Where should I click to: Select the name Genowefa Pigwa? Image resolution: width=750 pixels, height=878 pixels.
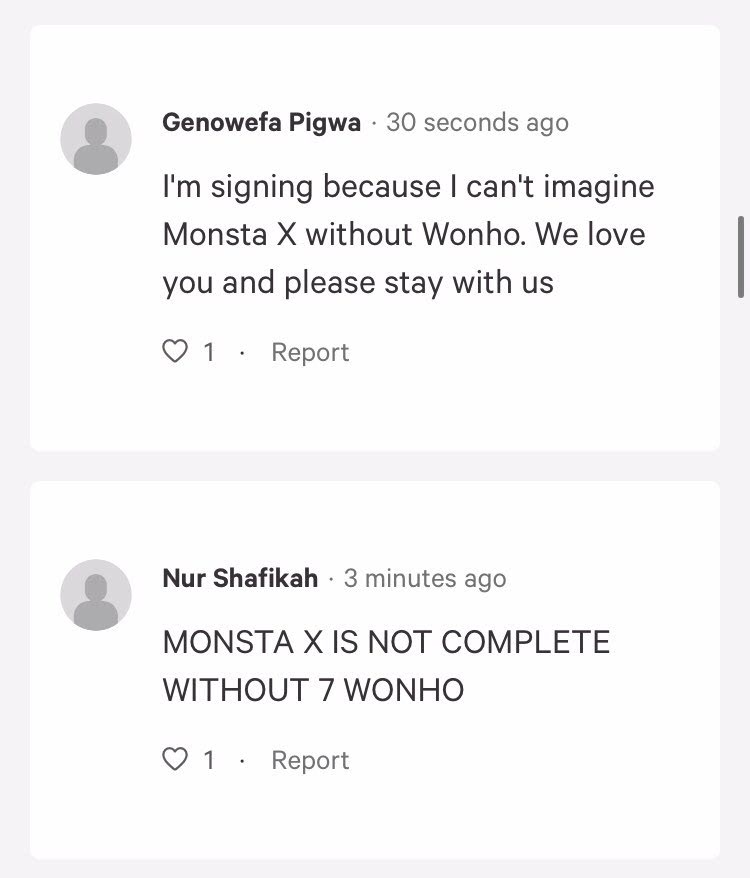click(261, 123)
